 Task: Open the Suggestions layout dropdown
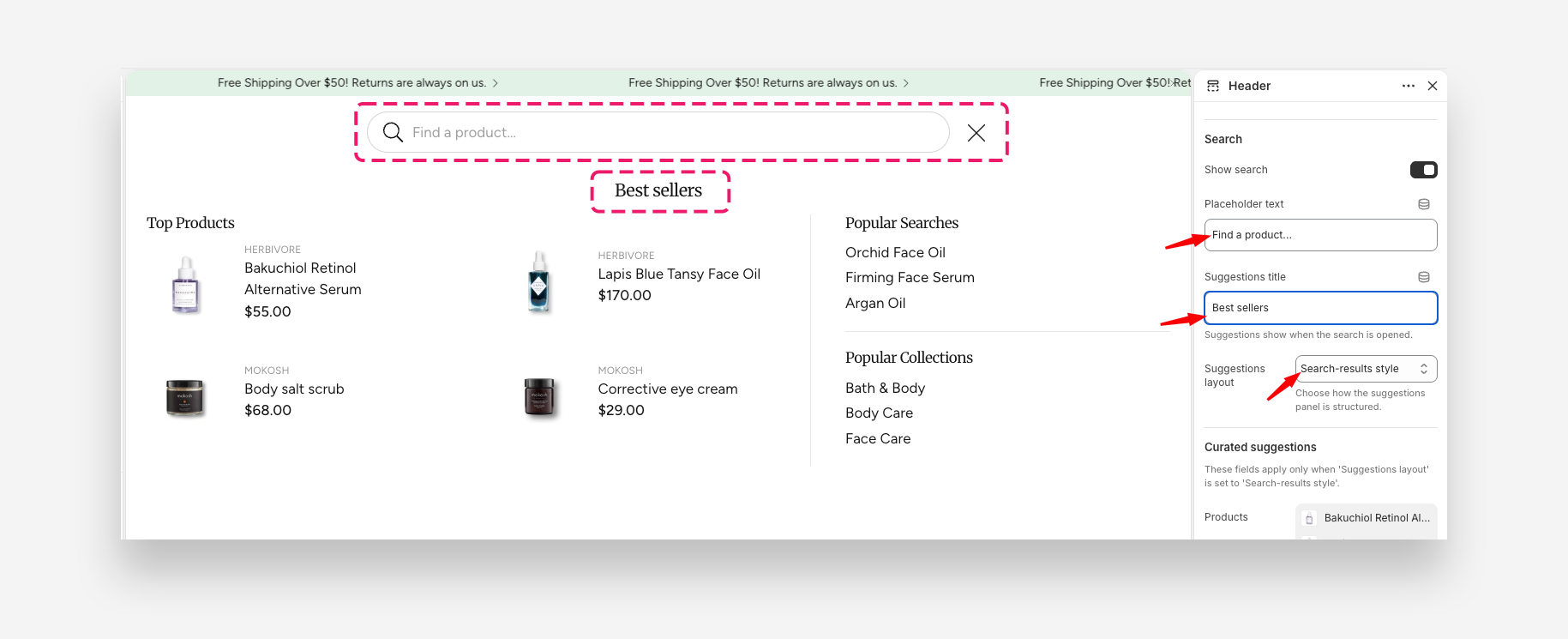[1366, 369]
